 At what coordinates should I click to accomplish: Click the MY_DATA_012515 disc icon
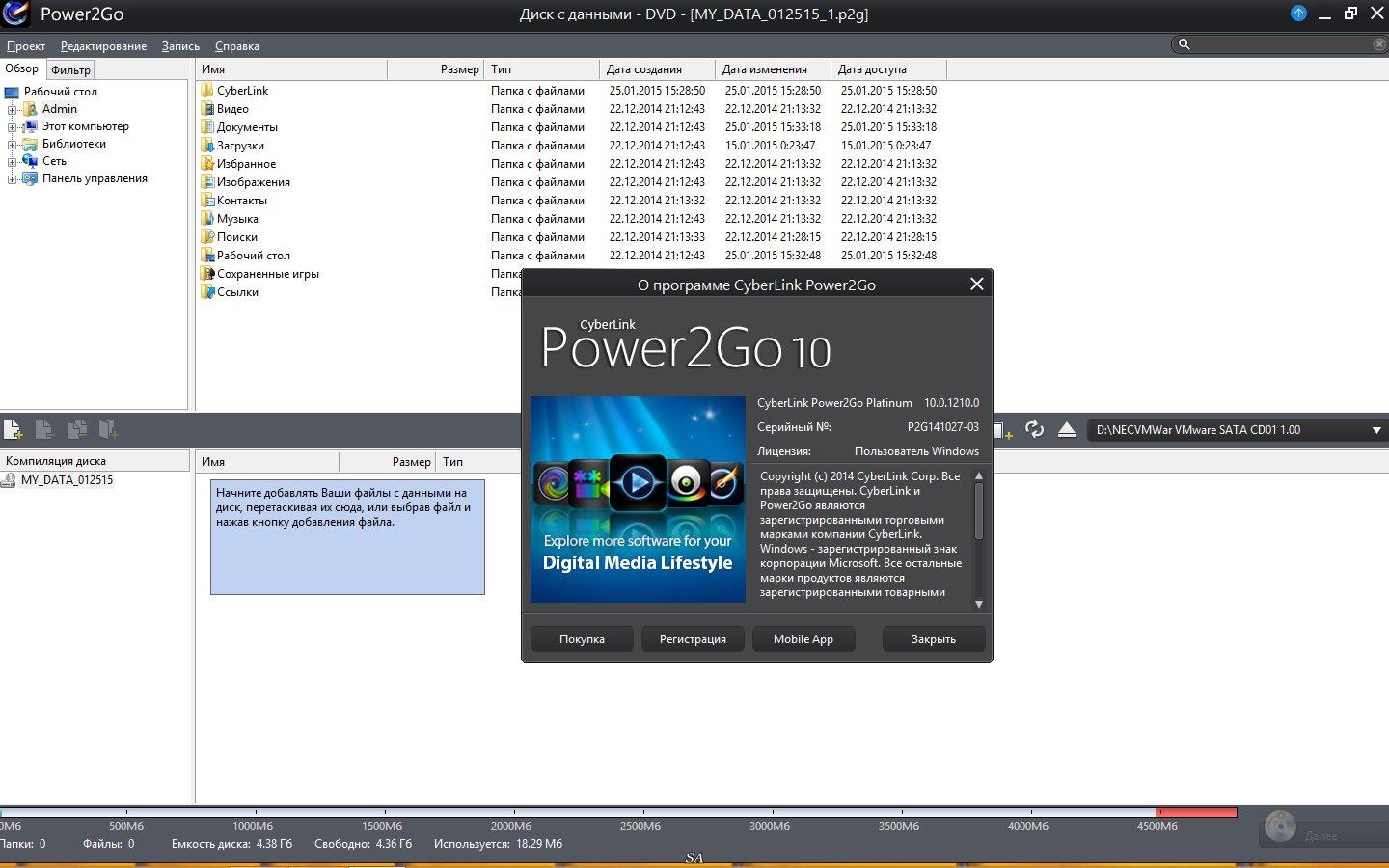point(9,480)
